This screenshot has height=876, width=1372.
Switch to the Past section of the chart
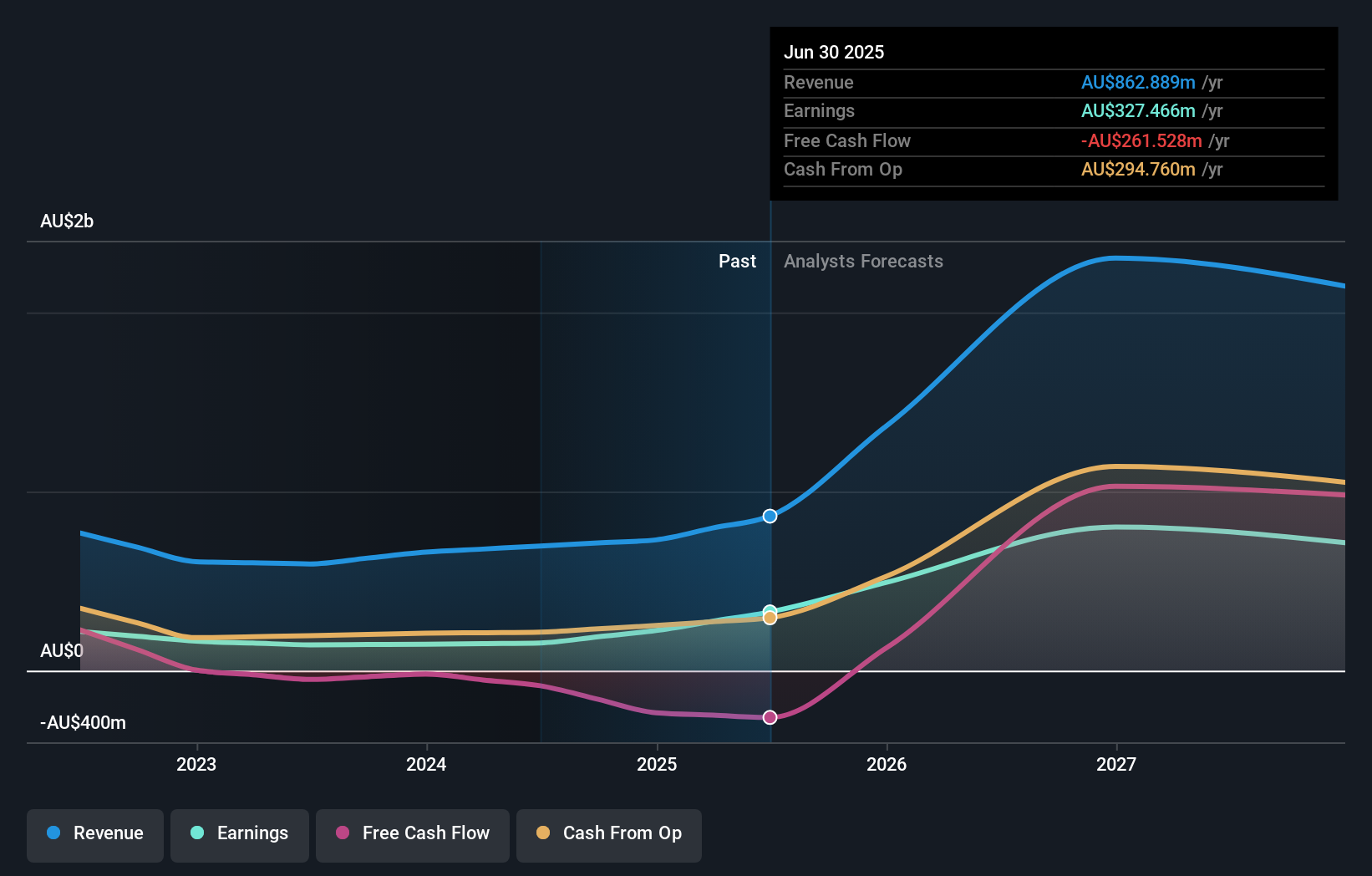736,261
